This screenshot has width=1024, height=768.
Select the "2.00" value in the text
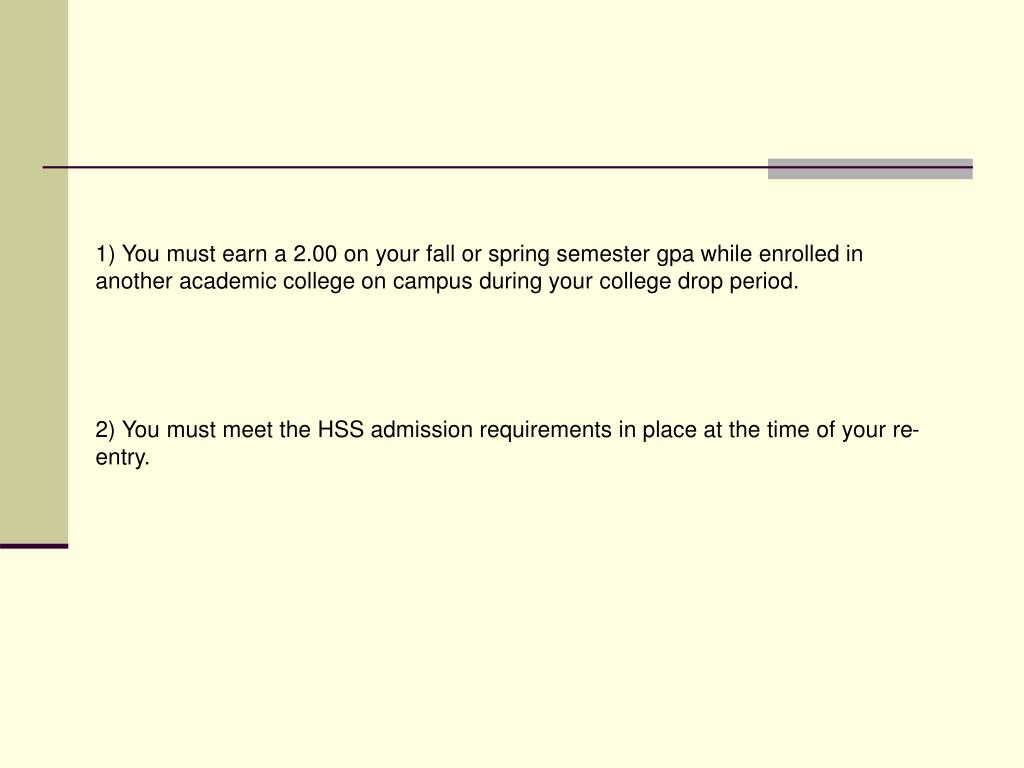315,253
